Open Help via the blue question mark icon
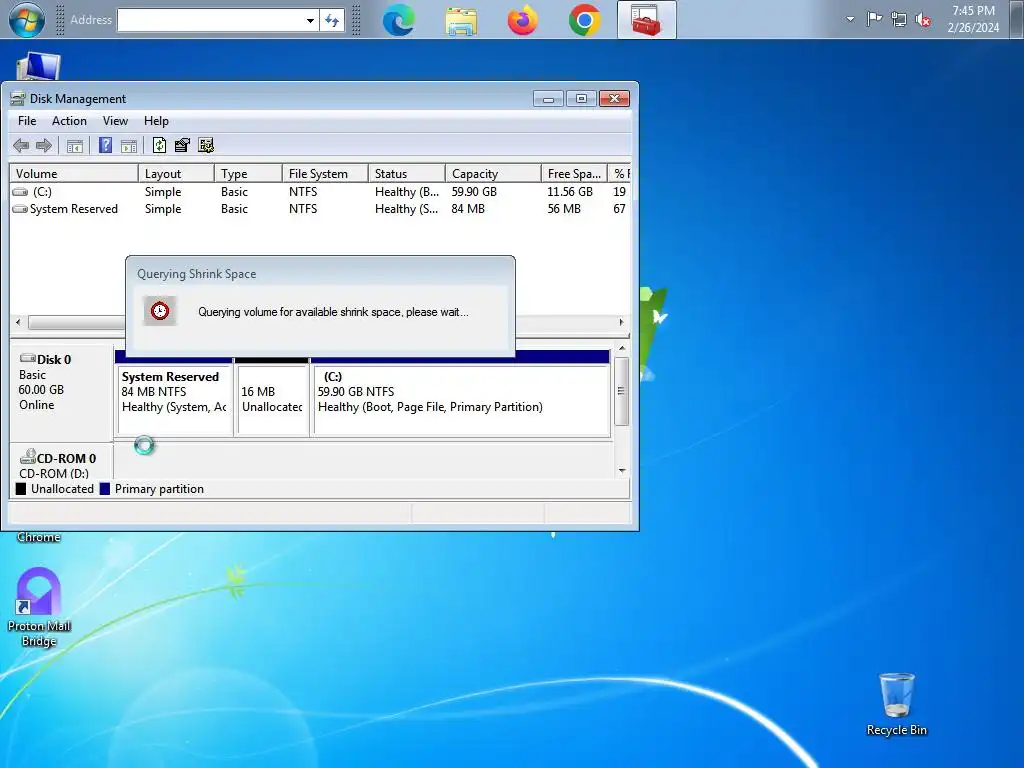The height and width of the screenshot is (768, 1024). click(105, 146)
